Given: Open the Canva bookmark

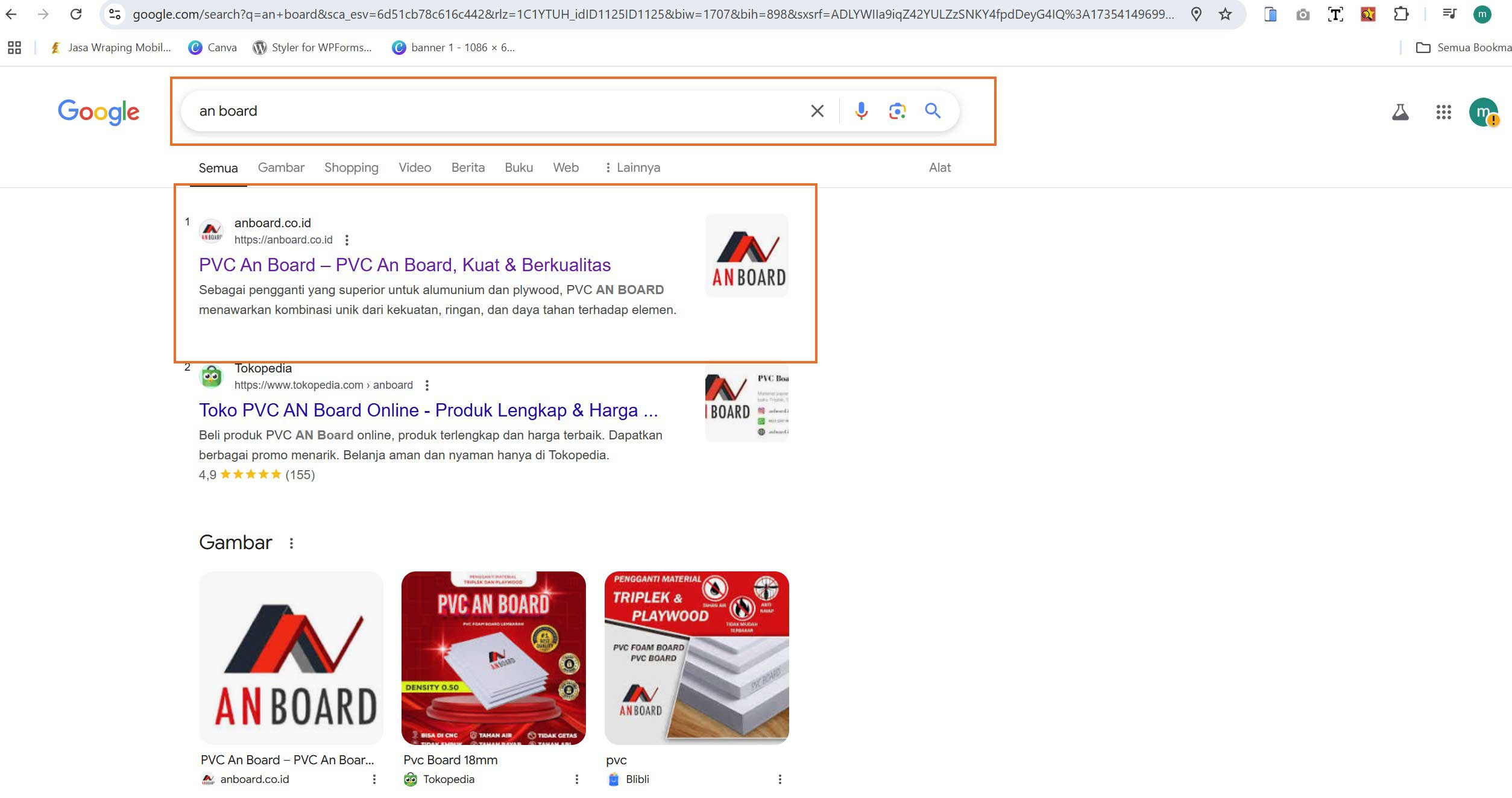Looking at the screenshot, I should point(213,48).
